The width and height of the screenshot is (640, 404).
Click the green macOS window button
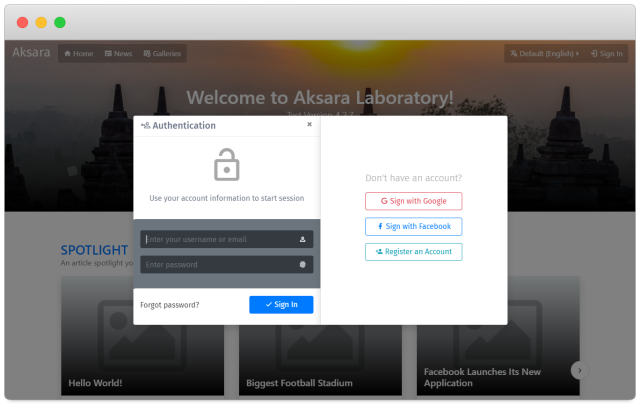tap(60, 22)
